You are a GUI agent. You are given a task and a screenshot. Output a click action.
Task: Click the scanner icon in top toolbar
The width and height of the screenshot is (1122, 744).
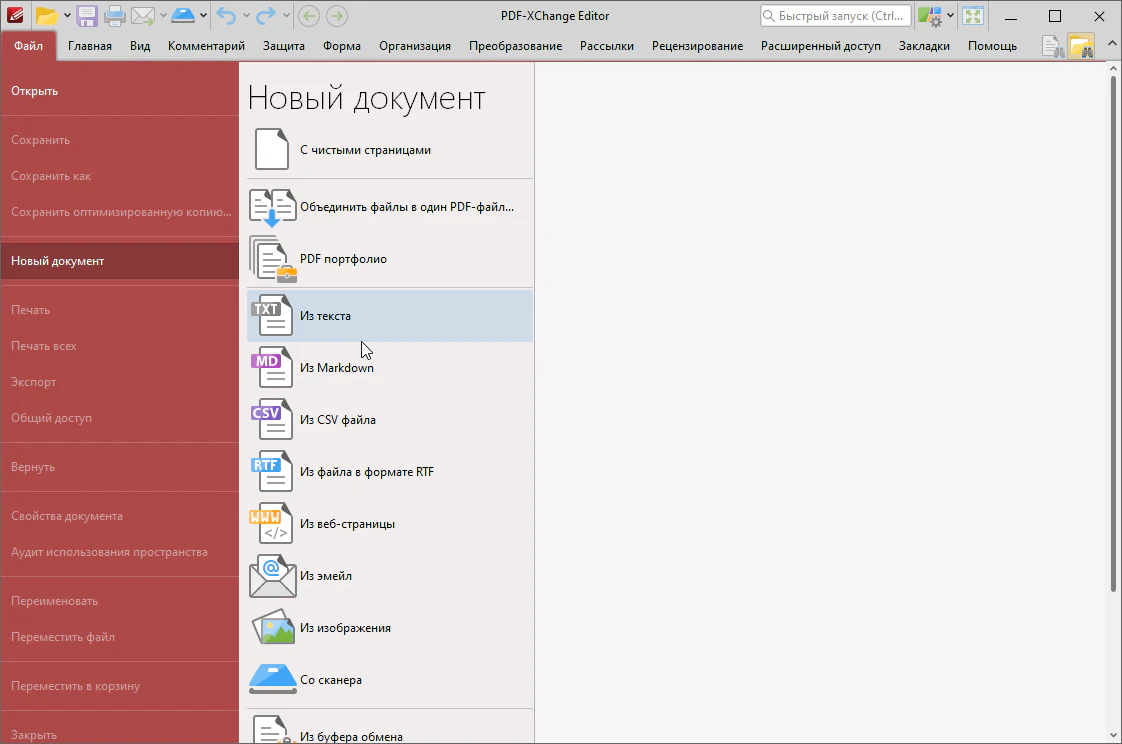click(182, 16)
